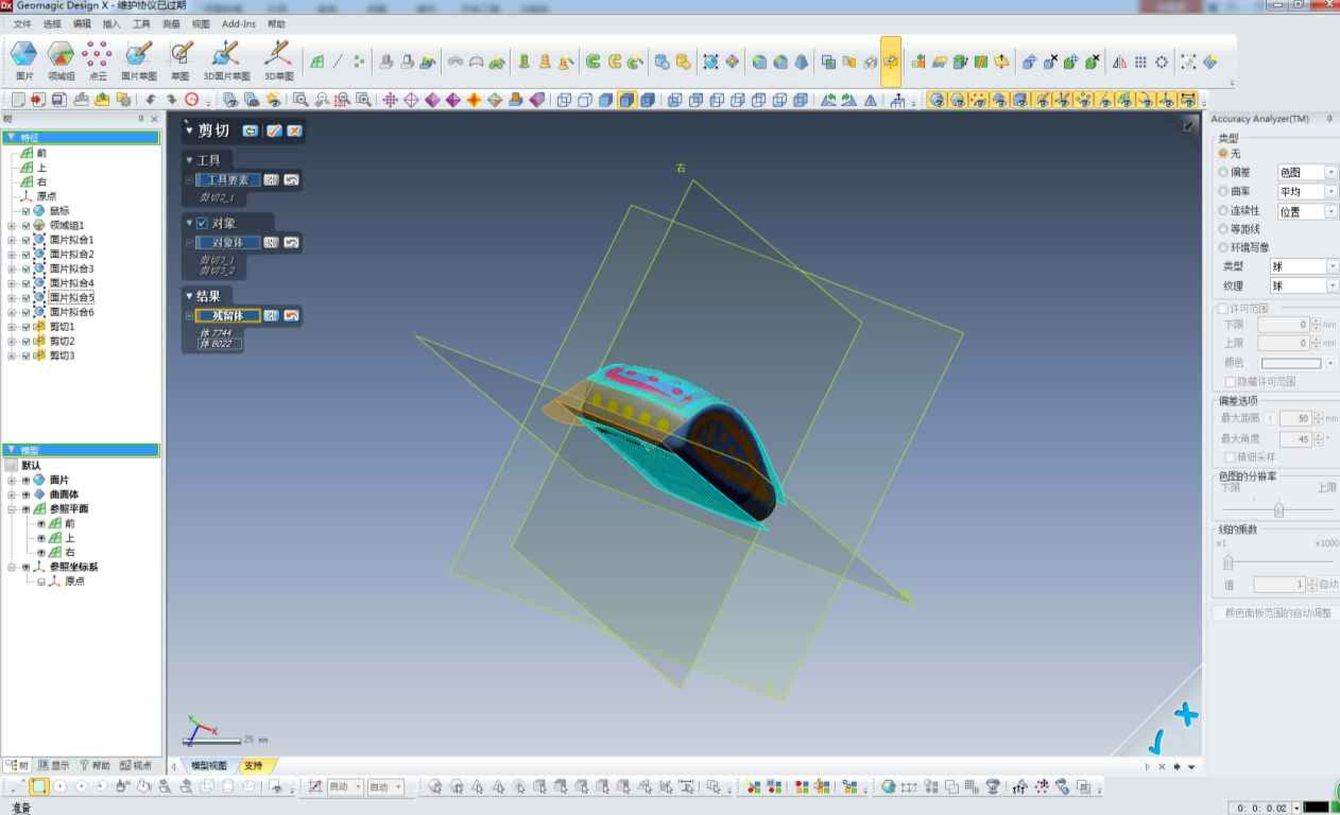
Task: Click the new document icon
Action: click(x=17, y=99)
